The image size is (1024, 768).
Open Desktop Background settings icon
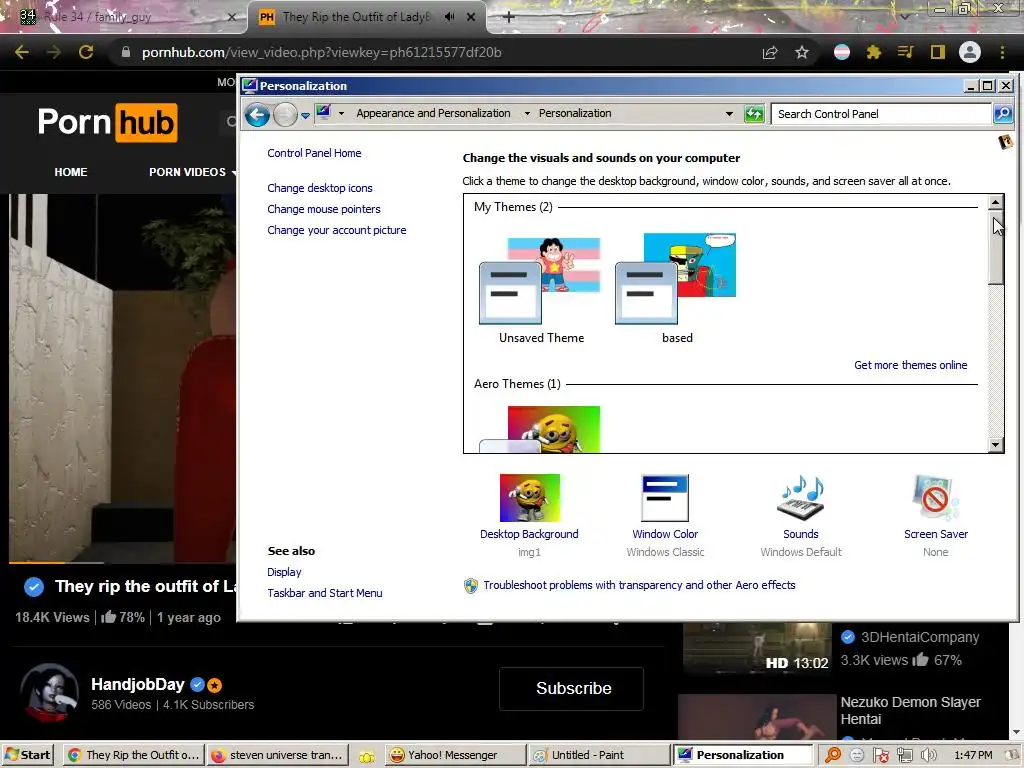530,498
